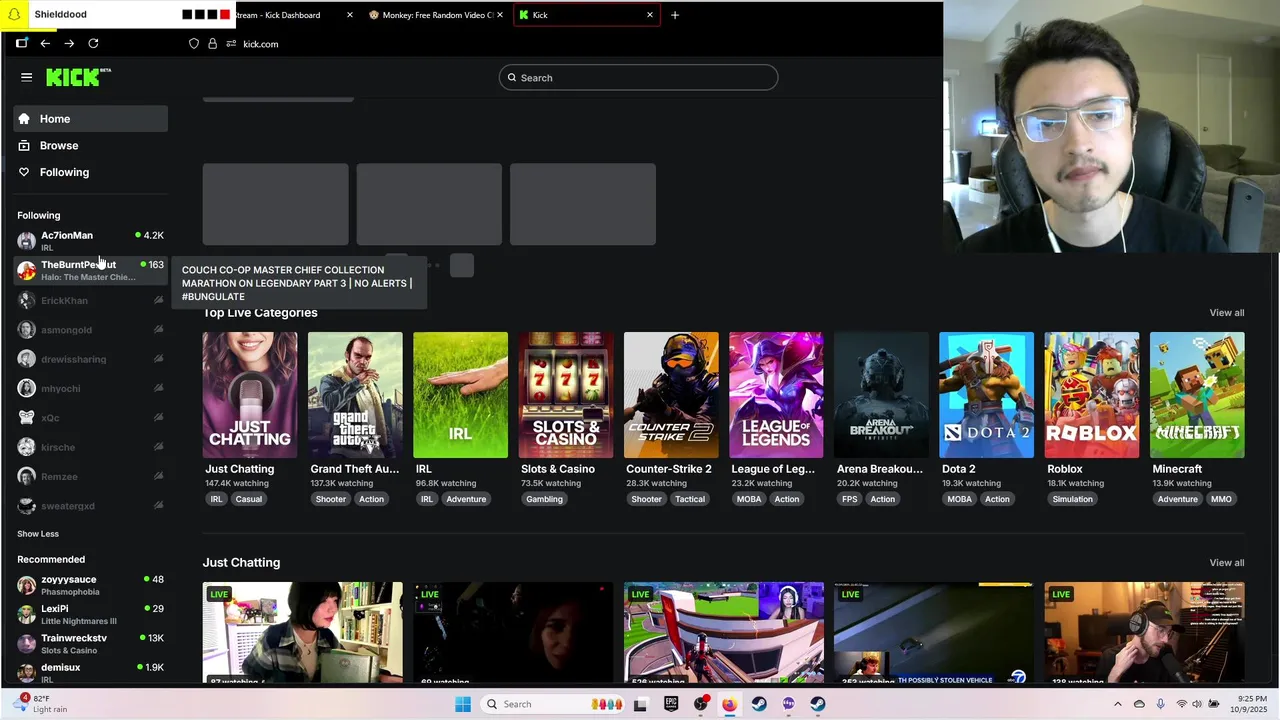Open Following in sidebar
This screenshot has height=720, width=1280.
click(x=91, y=172)
